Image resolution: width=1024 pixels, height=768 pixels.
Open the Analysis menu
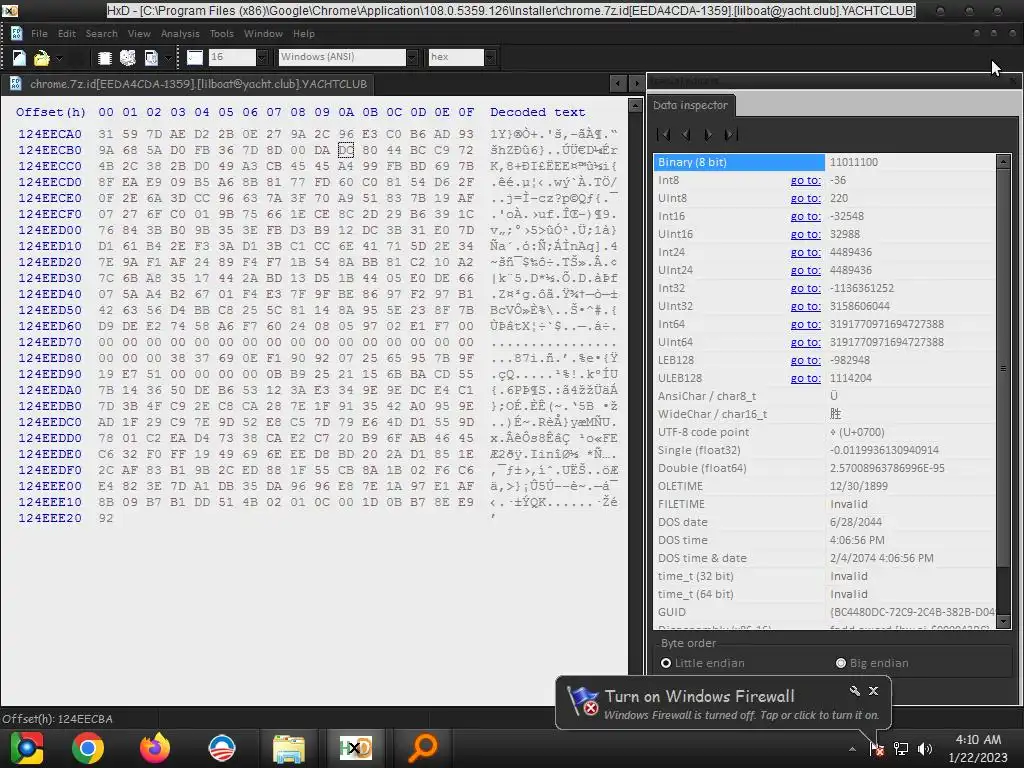pos(180,33)
